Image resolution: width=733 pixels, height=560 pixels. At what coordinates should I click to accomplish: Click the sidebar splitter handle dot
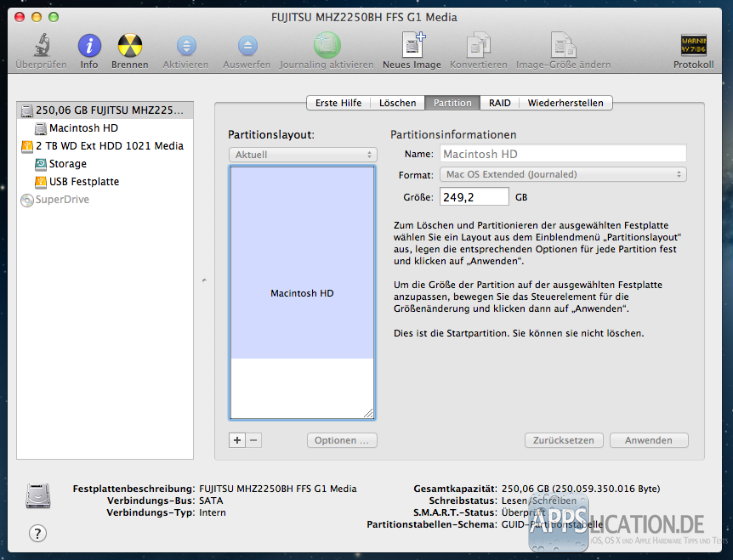[x=204, y=280]
